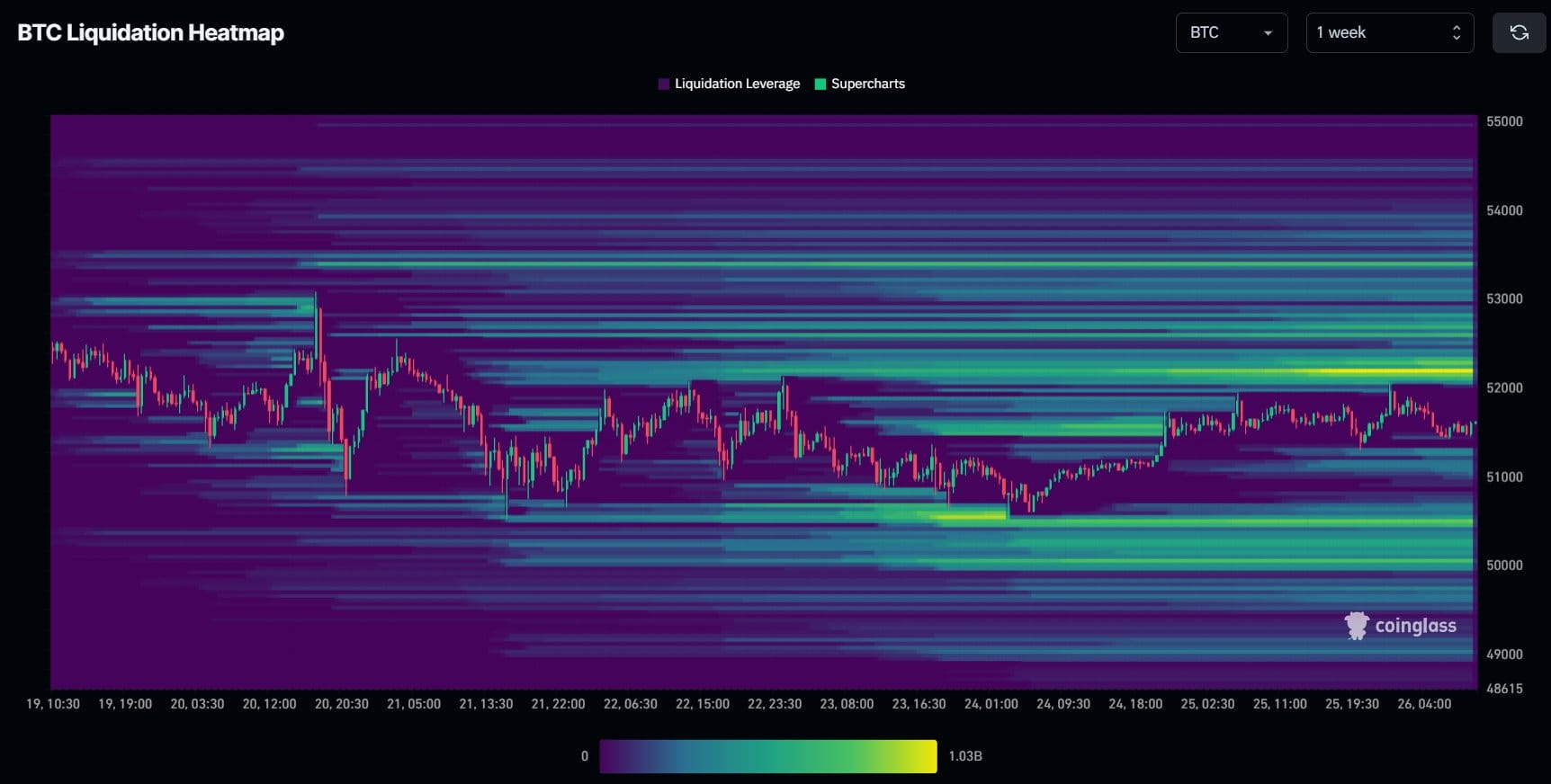
Task: Click the 24, 09:30 time axis label
Action: point(1063,704)
